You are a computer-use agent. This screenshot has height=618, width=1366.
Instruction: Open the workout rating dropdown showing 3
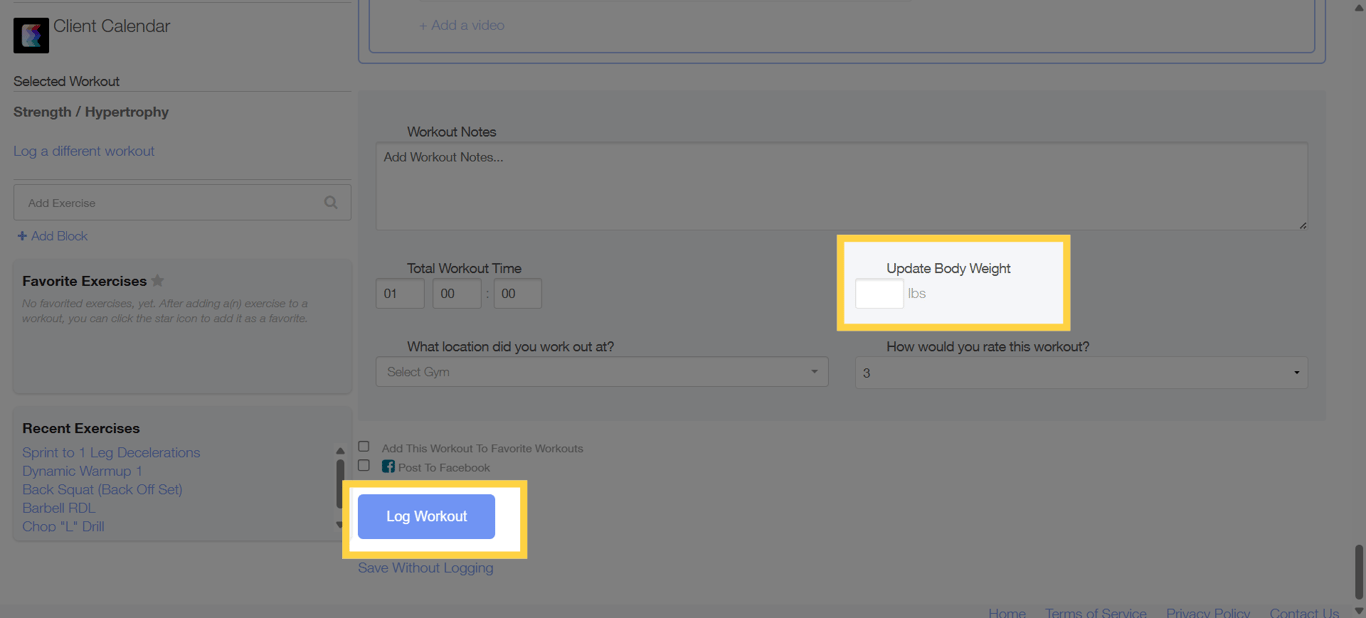(1081, 372)
